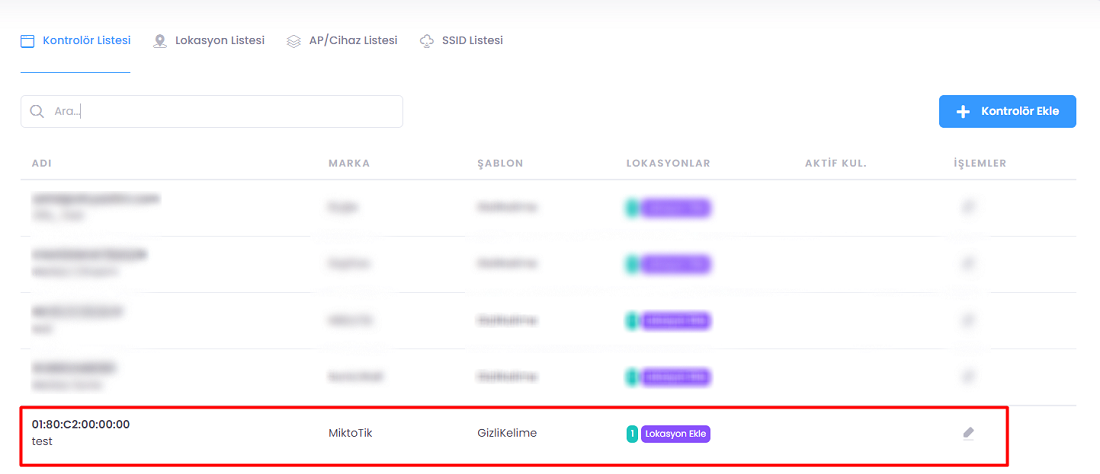1100x474 pixels.
Task: Click the green "1" badge in test row
Action: coord(632,434)
